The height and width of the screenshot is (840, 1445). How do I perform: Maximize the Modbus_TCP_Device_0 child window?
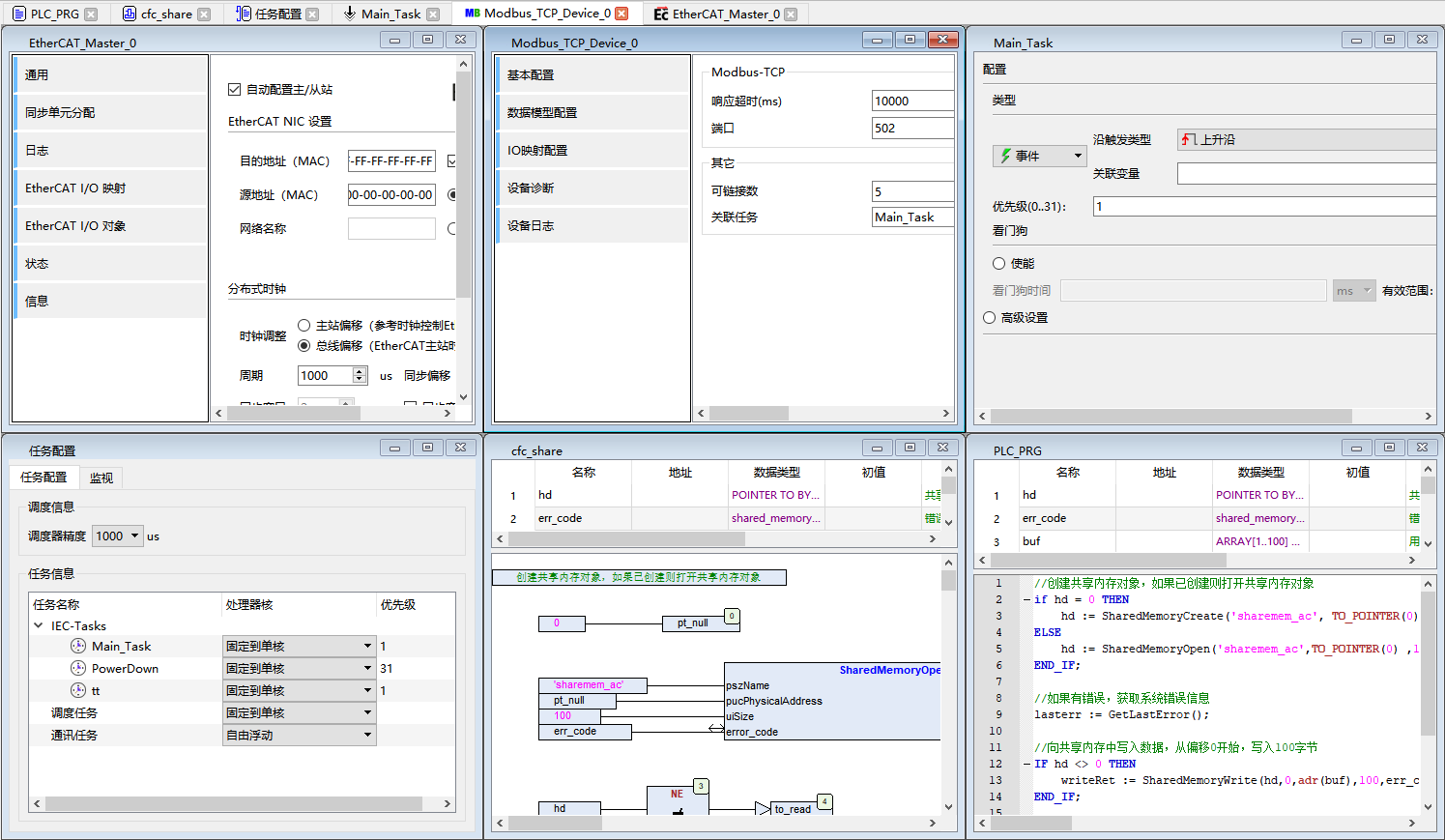(x=910, y=40)
